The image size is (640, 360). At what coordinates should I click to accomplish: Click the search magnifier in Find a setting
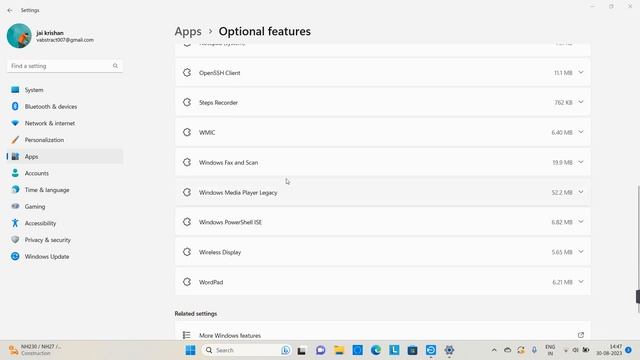click(x=115, y=66)
